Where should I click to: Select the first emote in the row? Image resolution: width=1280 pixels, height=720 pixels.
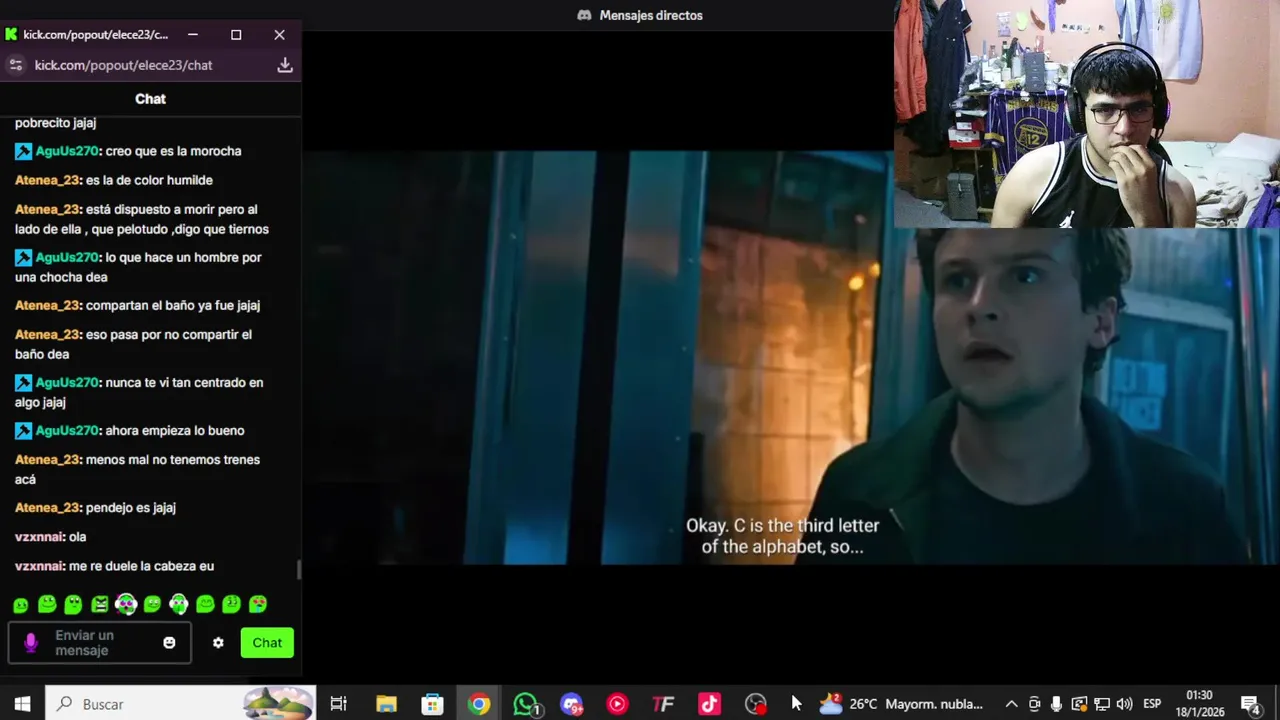pos(21,605)
